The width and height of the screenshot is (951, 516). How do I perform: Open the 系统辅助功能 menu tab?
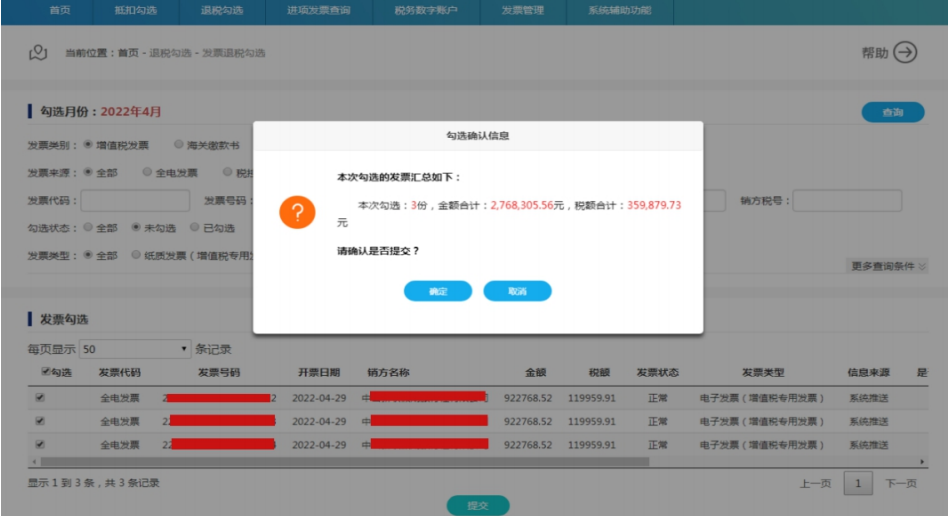[619, 10]
